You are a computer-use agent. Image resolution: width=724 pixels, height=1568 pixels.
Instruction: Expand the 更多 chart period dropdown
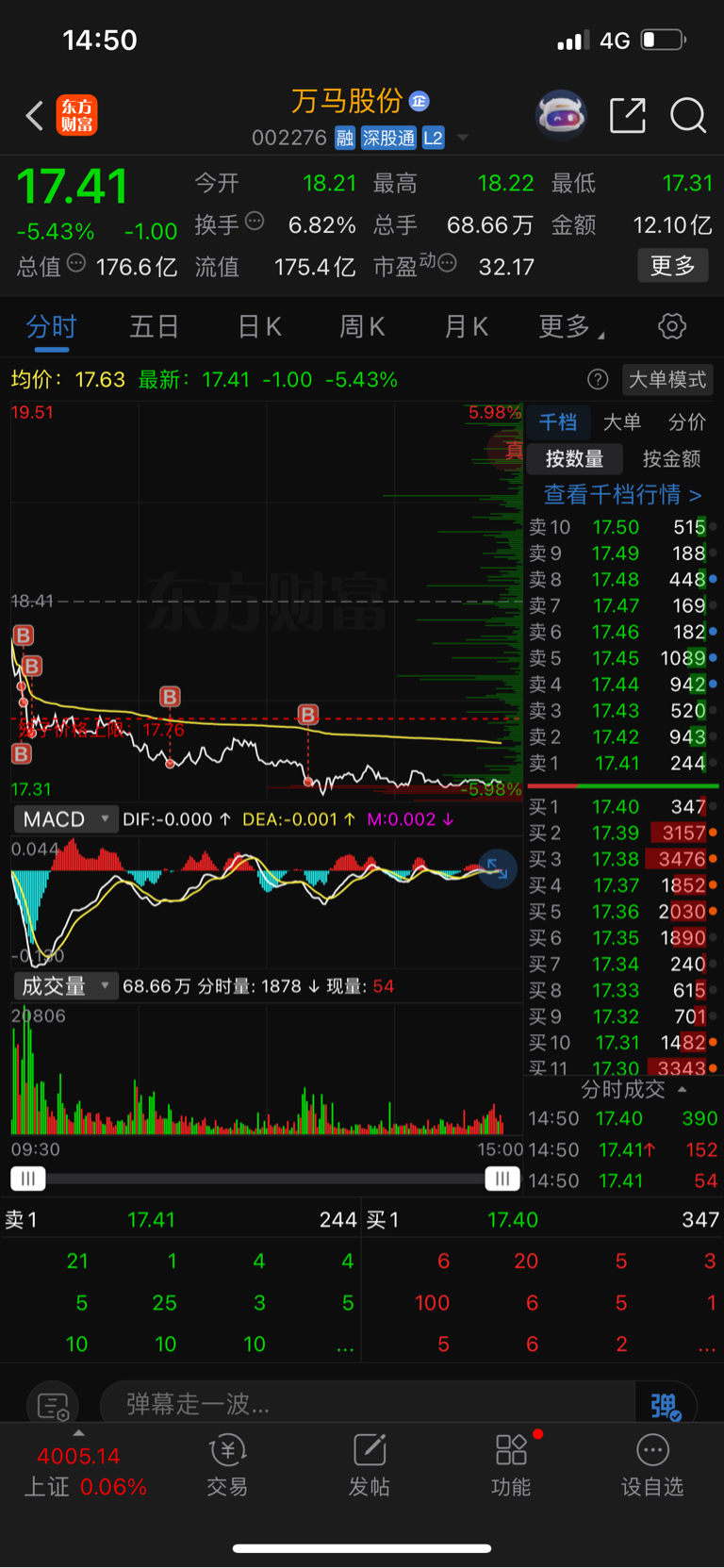tap(571, 327)
